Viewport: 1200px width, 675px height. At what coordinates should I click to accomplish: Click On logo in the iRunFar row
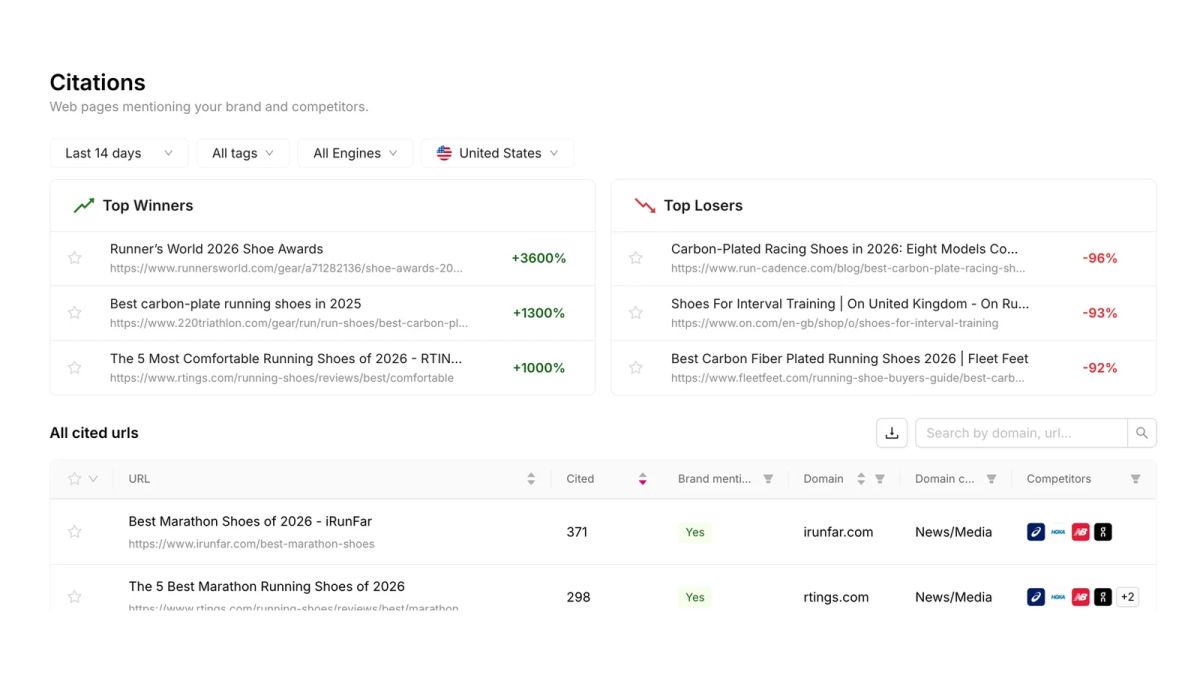1103,532
